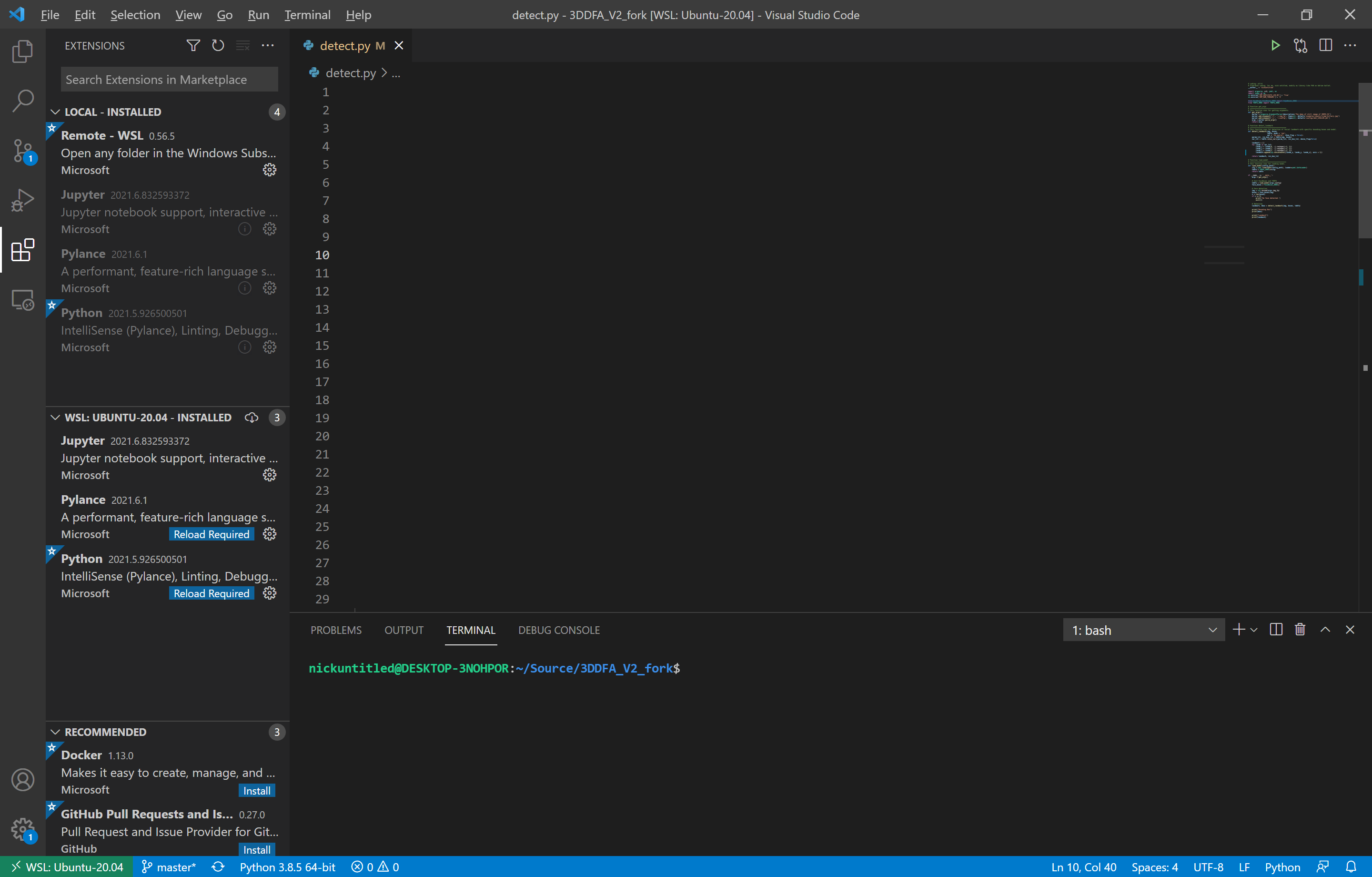1372x877 pixels.
Task: Split the terminal panel
Action: 1276,630
